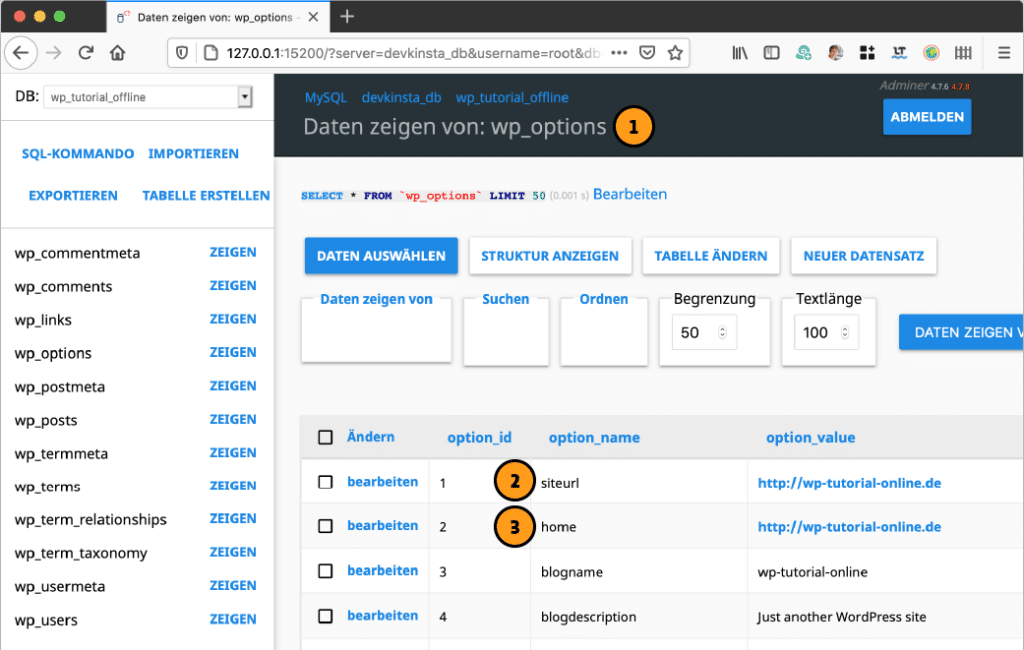Click the browser forward arrow
Image resolution: width=1024 pixels, height=650 pixels.
pyautogui.click(x=54, y=53)
